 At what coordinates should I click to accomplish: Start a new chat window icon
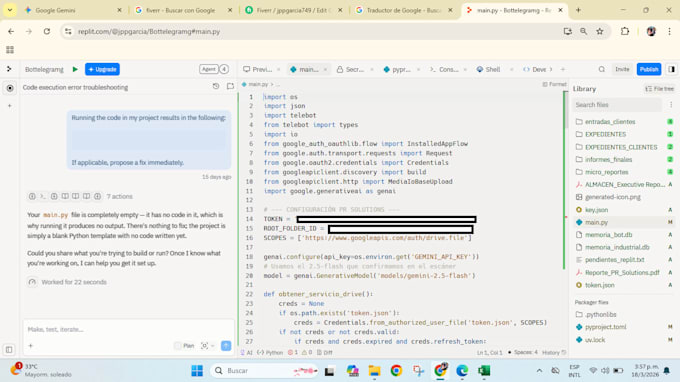click(230, 86)
